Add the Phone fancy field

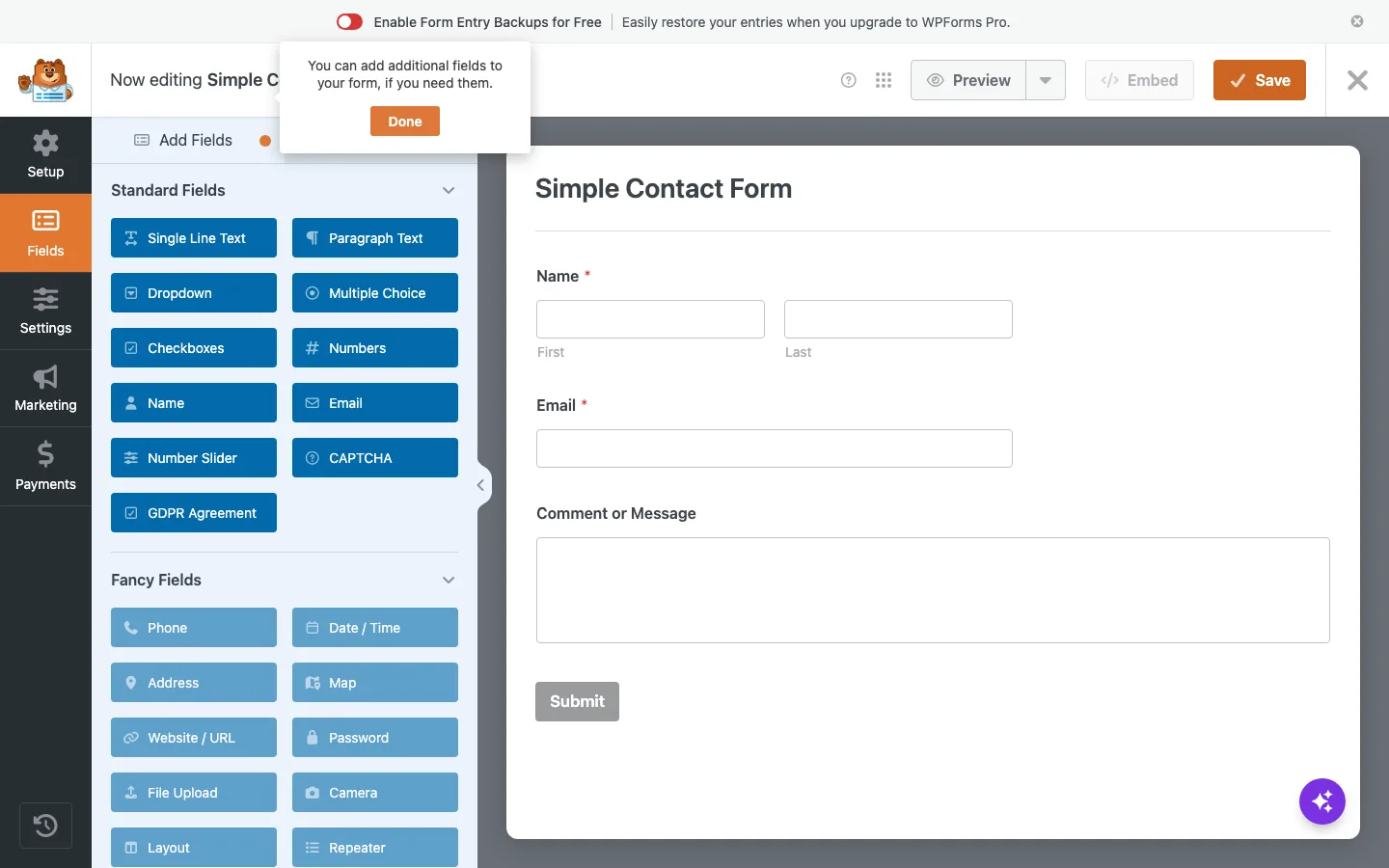(194, 628)
